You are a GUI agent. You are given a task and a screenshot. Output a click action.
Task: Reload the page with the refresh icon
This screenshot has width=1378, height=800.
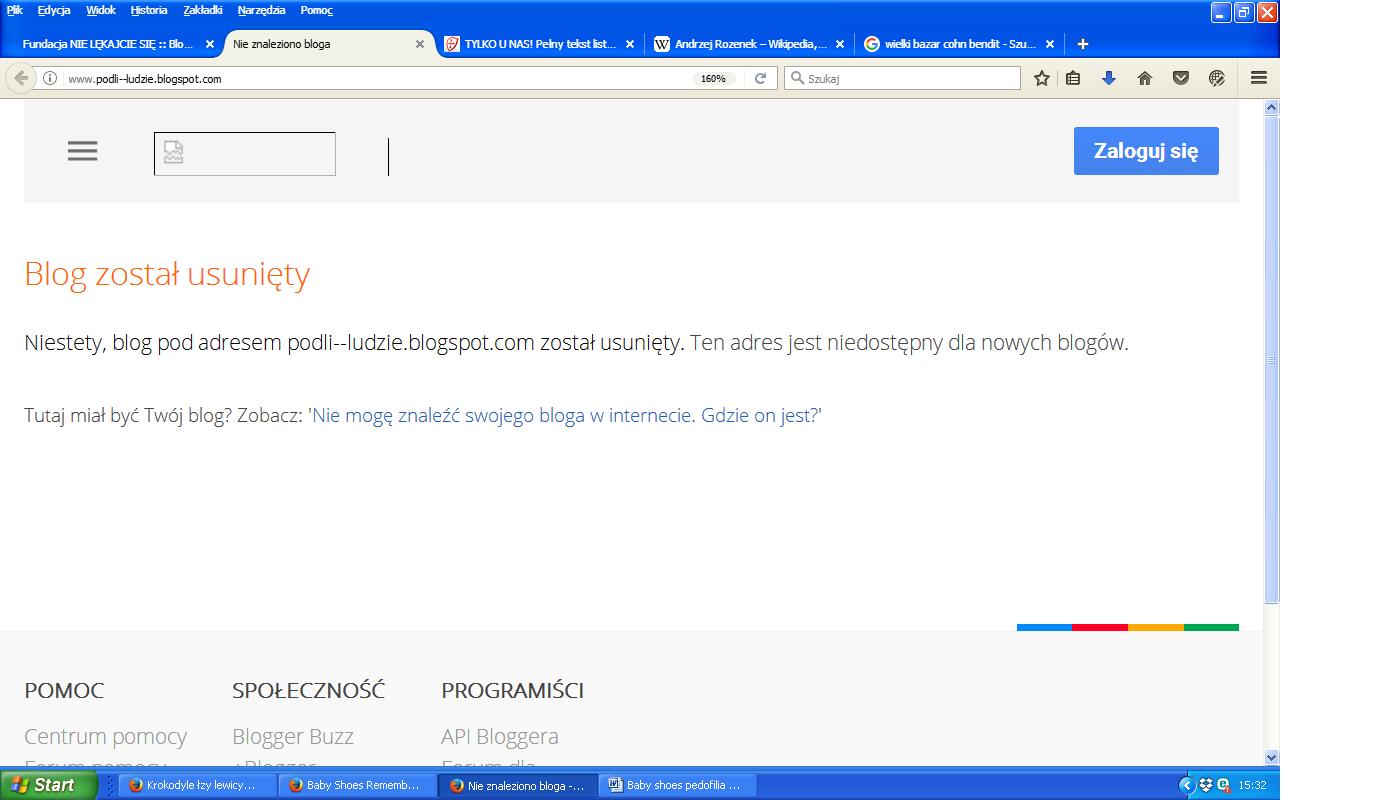760,78
